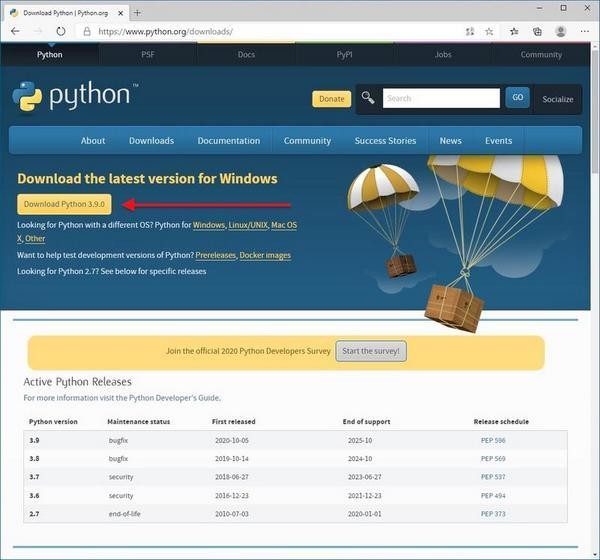Click in the Search input field
This screenshot has height=560, width=600.
441,98
